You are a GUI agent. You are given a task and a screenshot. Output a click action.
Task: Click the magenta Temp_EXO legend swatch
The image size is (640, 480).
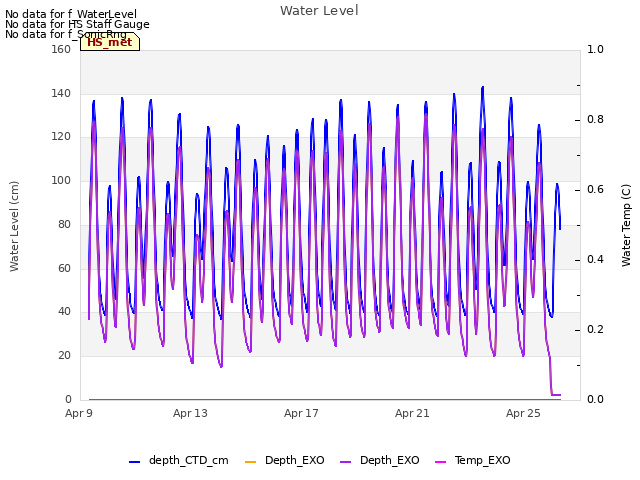(440, 462)
